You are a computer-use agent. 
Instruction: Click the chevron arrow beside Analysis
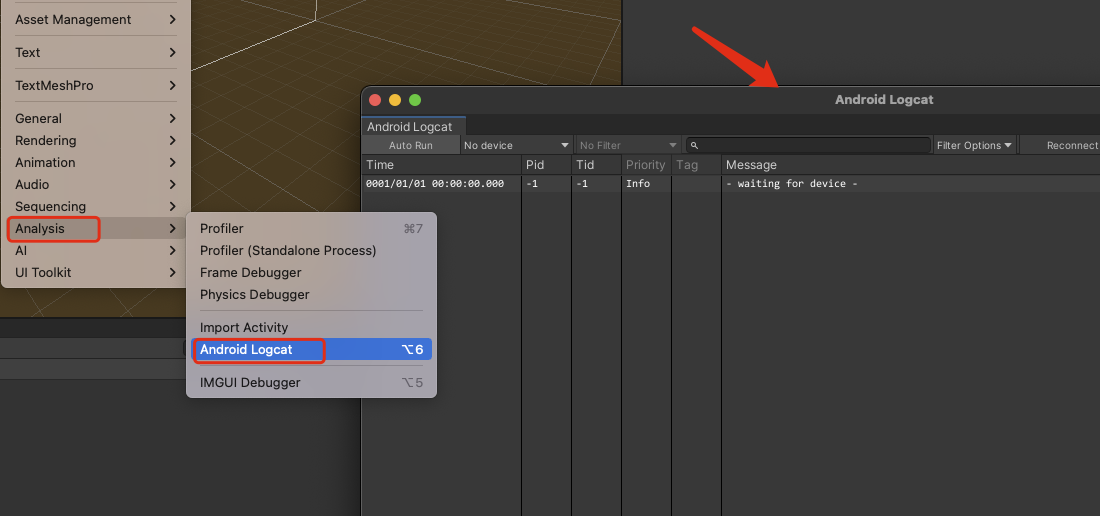click(173, 229)
